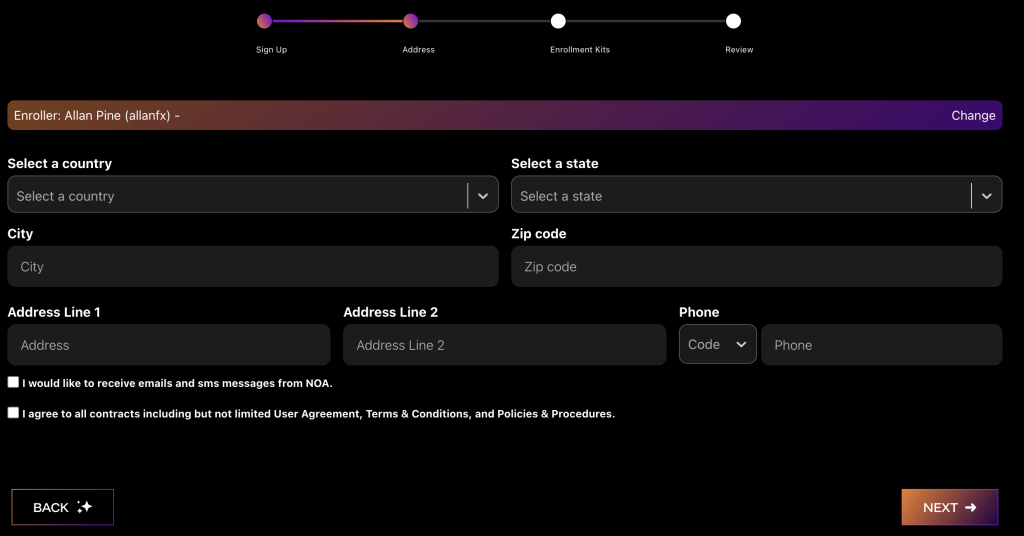Click the arrow icon on Next button

click(x=970, y=507)
